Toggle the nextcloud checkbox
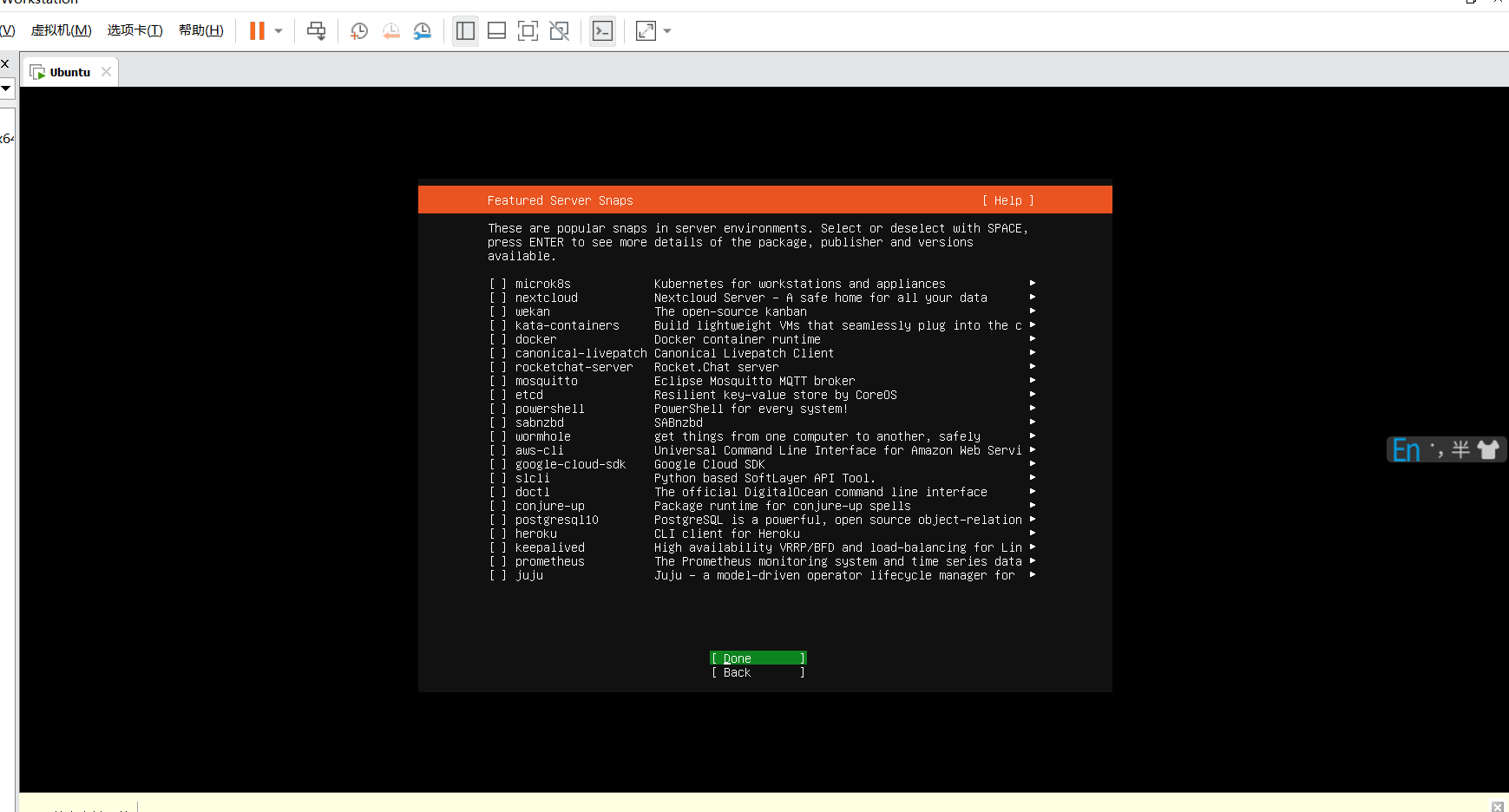Viewport: 1509px width, 812px height. coord(497,298)
